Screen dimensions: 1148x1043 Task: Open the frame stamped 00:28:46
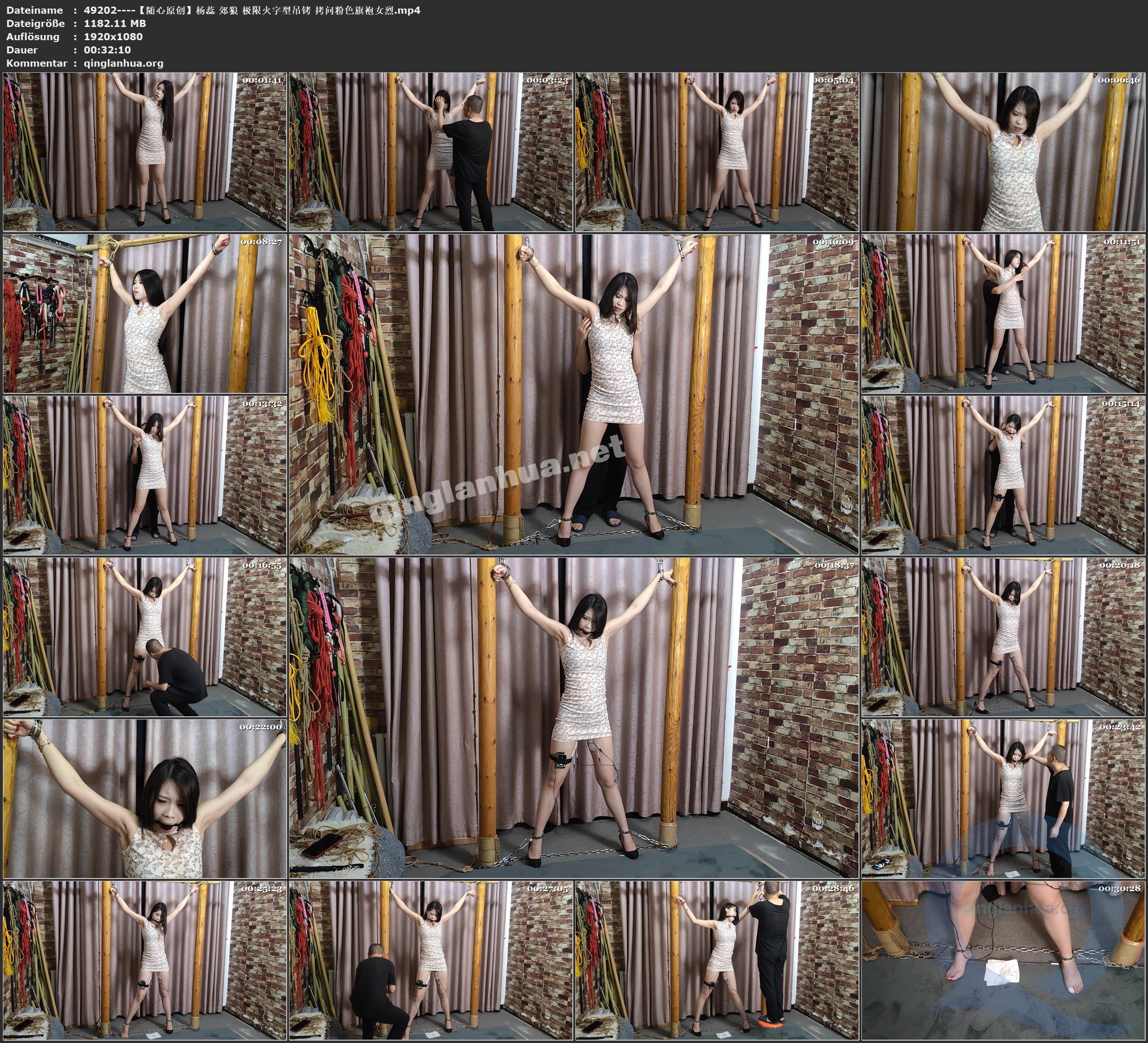point(716,960)
